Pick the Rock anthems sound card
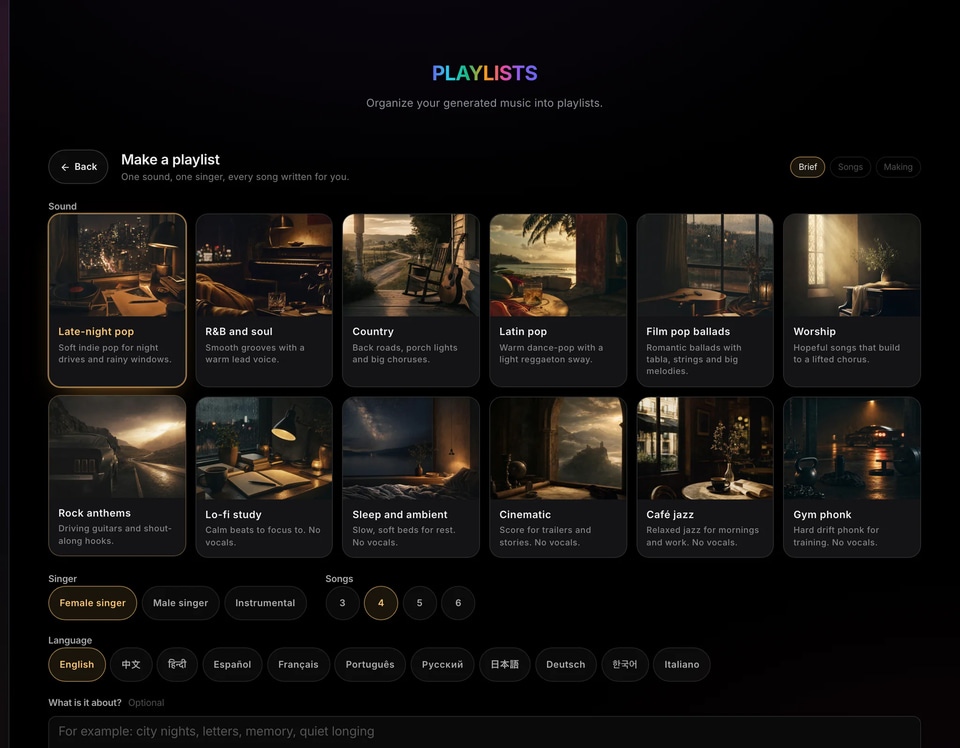This screenshot has height=748, width=960. point(117,476)
